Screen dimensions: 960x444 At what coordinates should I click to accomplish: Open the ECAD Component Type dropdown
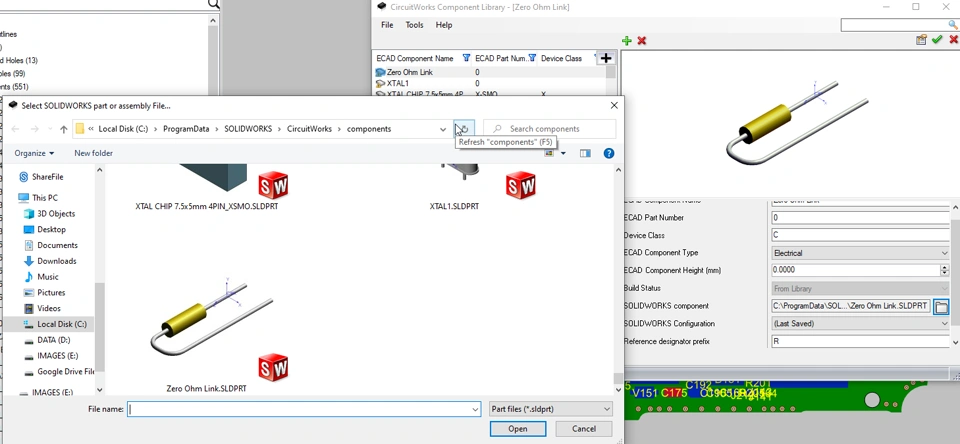click(860, 254)
